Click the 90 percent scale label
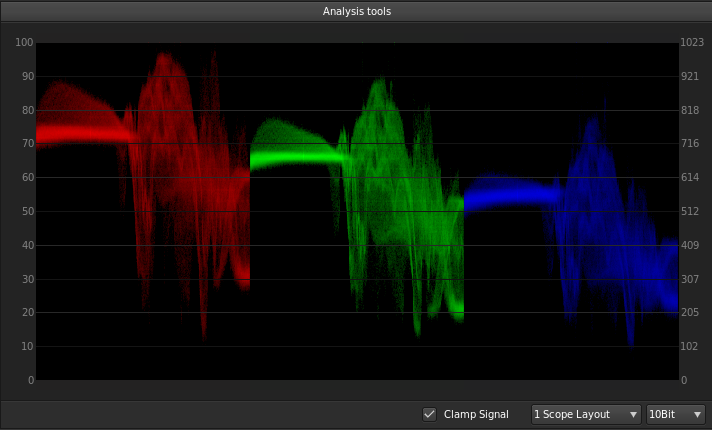 (x=28, y=76)
